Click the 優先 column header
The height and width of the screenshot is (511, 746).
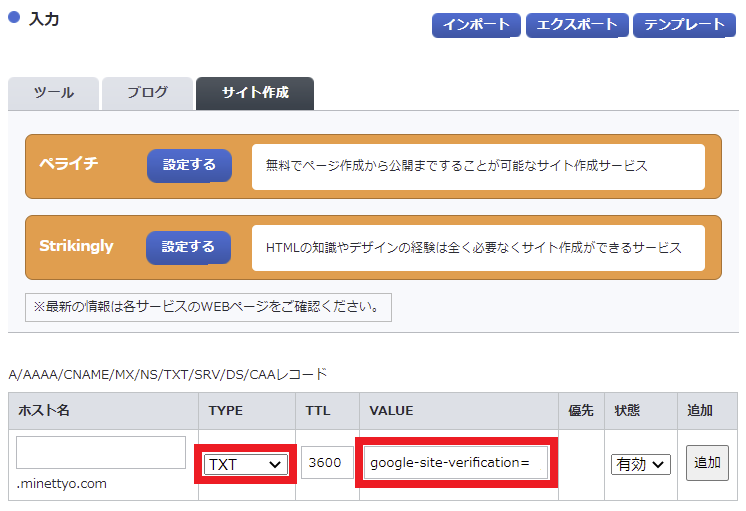[x=580, y=410]
